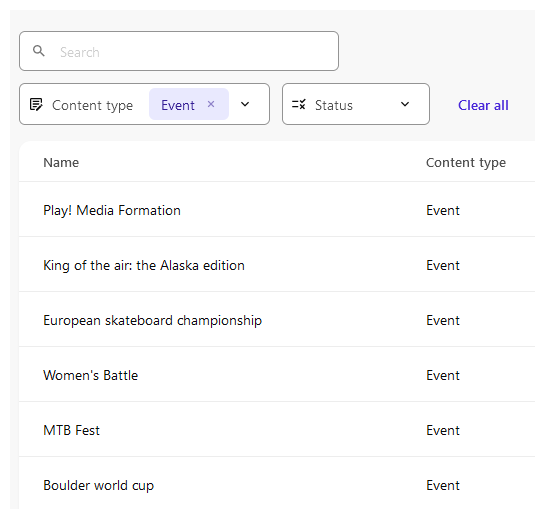This screenshot has width=545, height=519.
Task: Open the Boulder world cup entry
Action: tap(98, 486)
